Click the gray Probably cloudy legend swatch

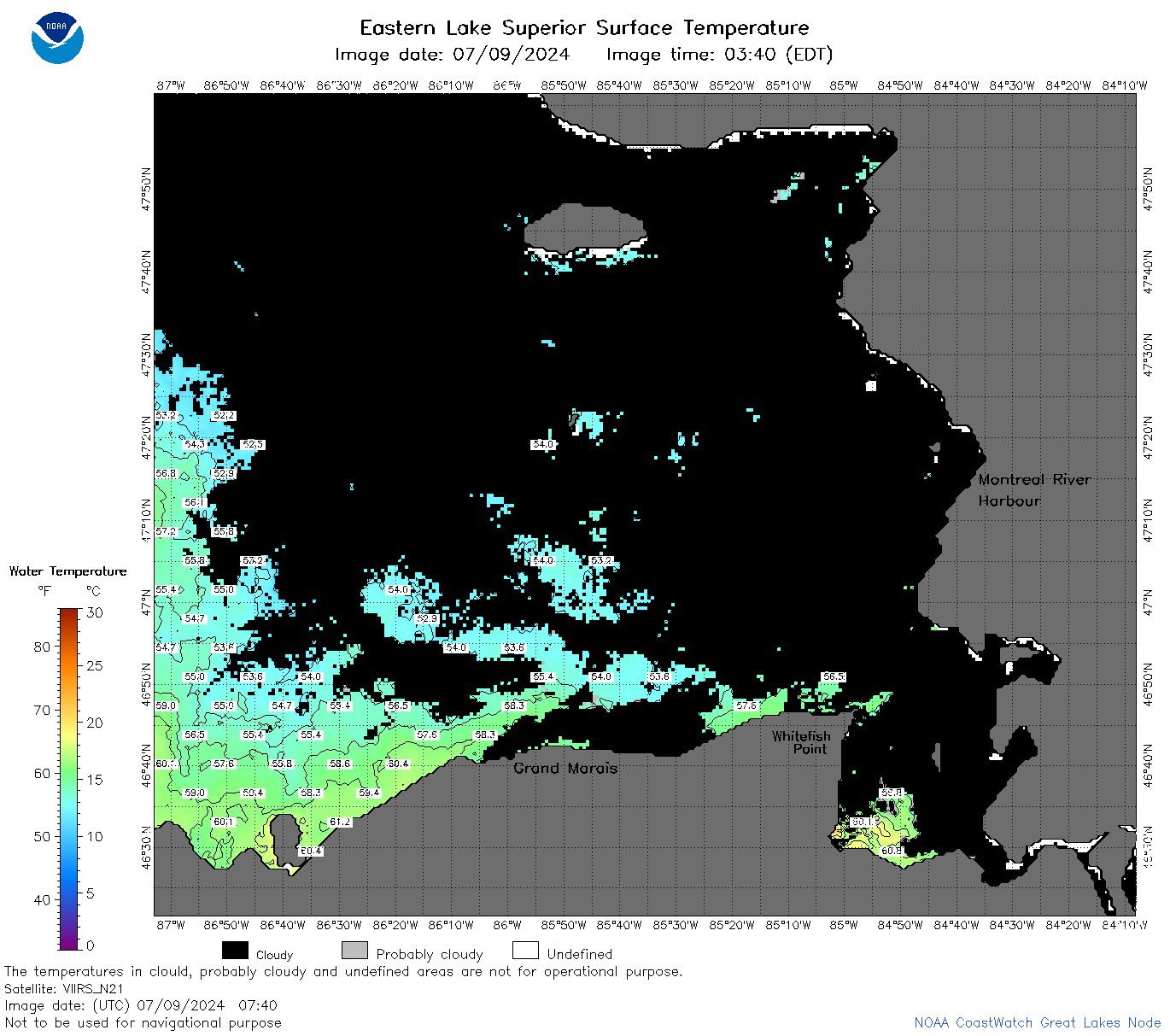(354, 951)
